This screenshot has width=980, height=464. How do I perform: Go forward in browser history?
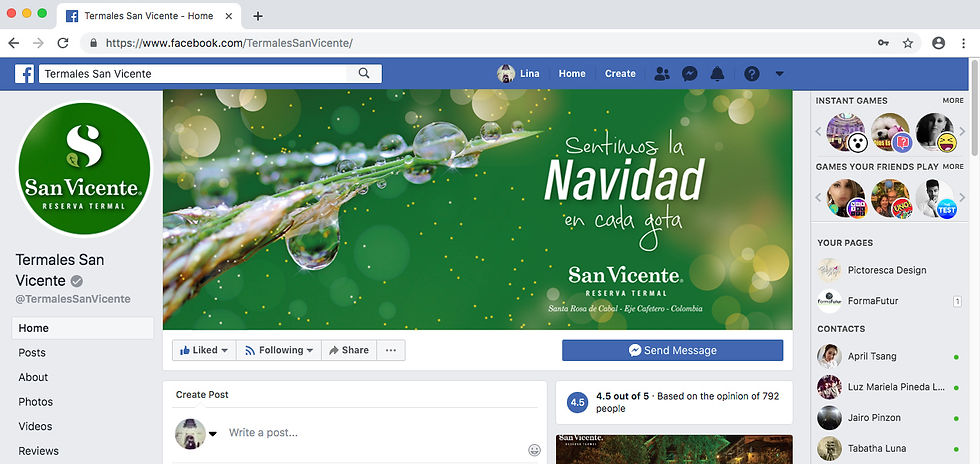[38, 43]
